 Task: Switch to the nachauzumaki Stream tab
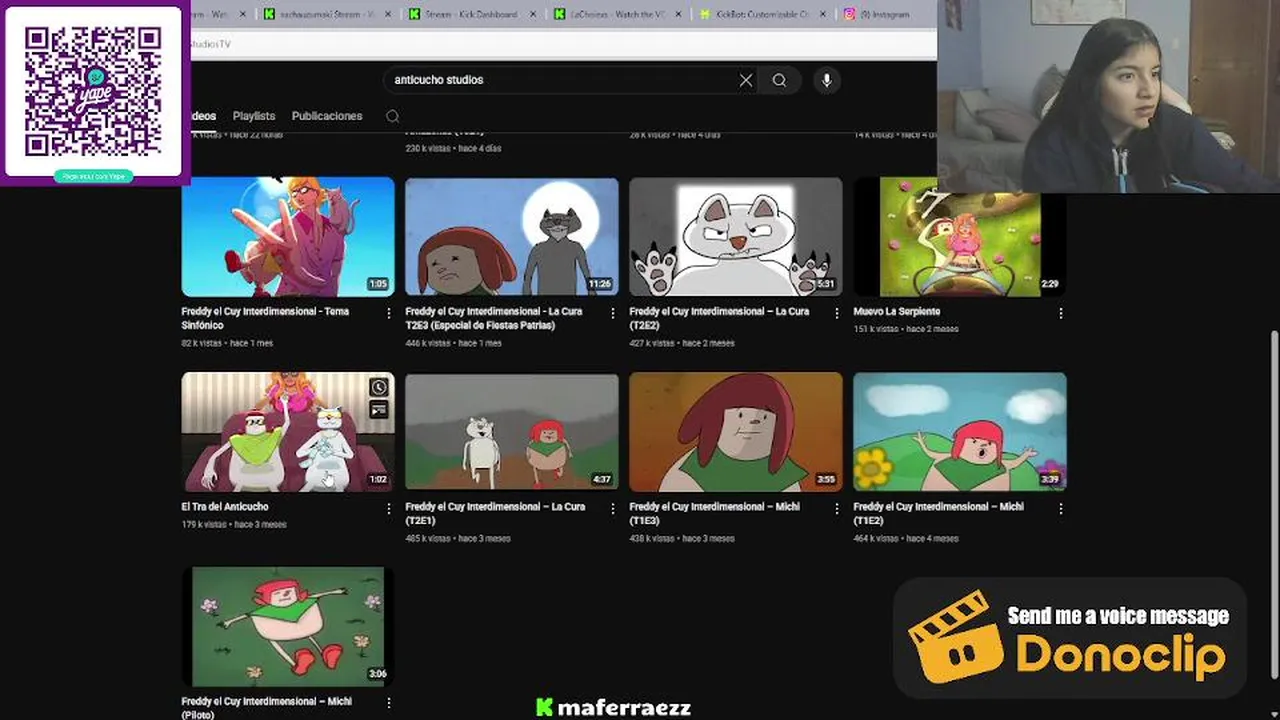click(325, 14)
